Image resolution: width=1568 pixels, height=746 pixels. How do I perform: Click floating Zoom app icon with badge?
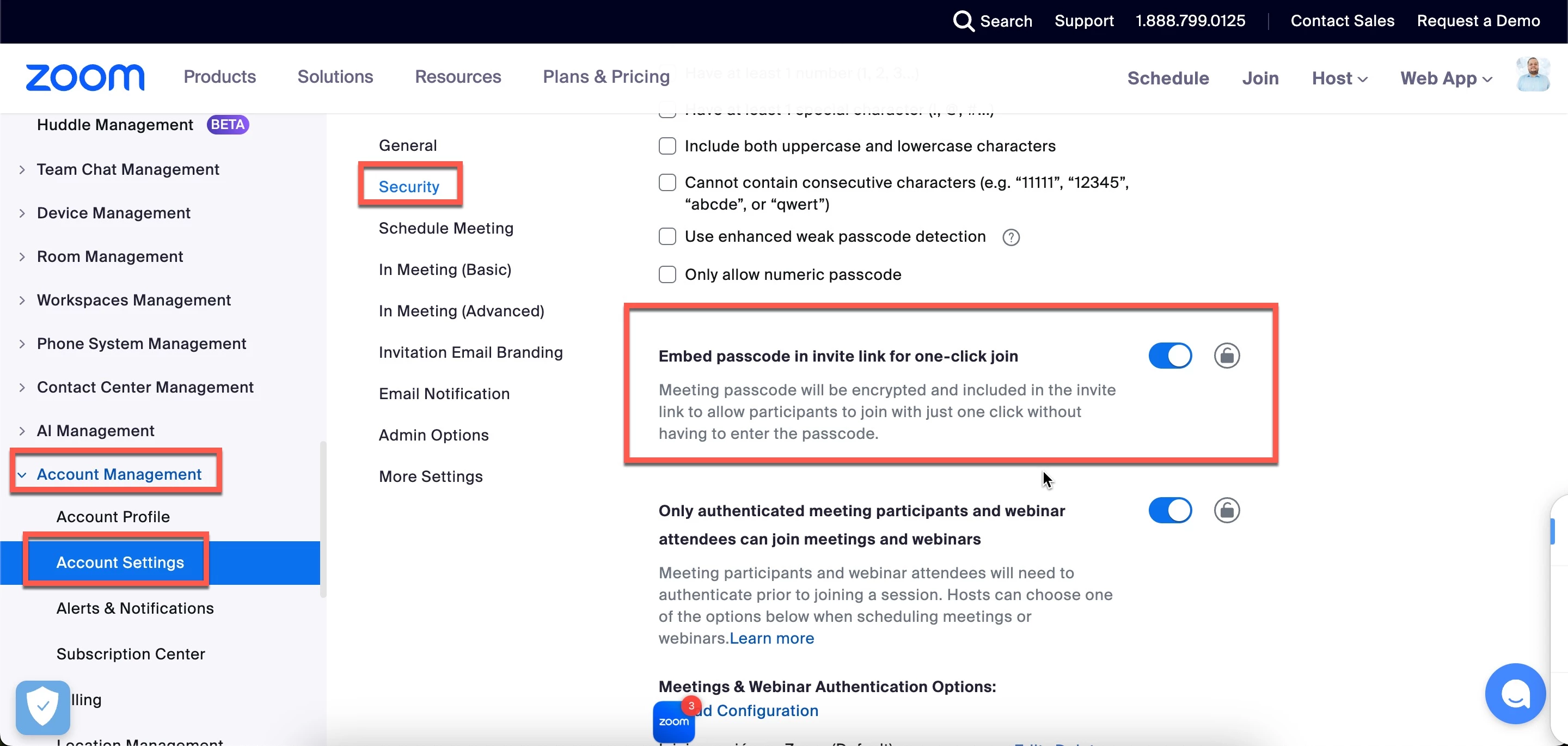coord(674,721)
